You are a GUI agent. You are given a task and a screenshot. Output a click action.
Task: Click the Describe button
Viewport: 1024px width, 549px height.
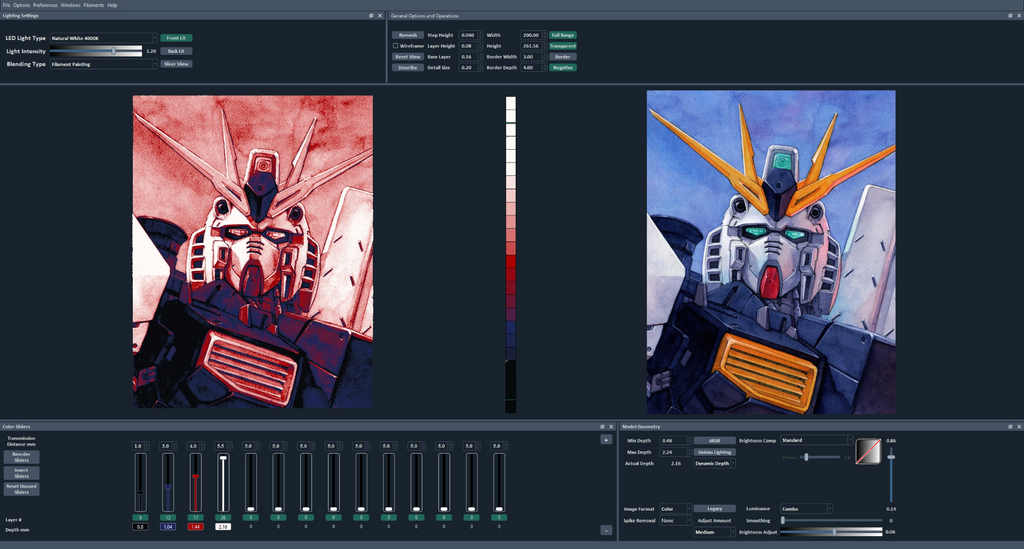[408, 67]
